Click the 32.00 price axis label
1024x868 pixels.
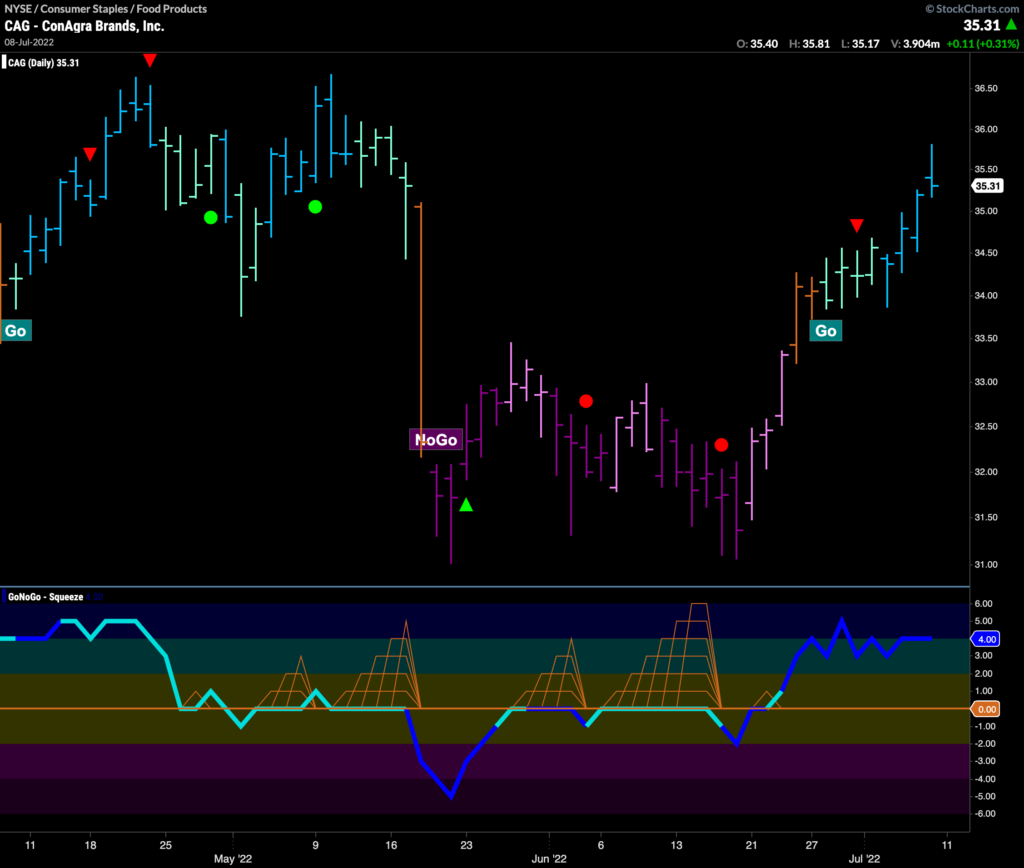tap(986, 472)
